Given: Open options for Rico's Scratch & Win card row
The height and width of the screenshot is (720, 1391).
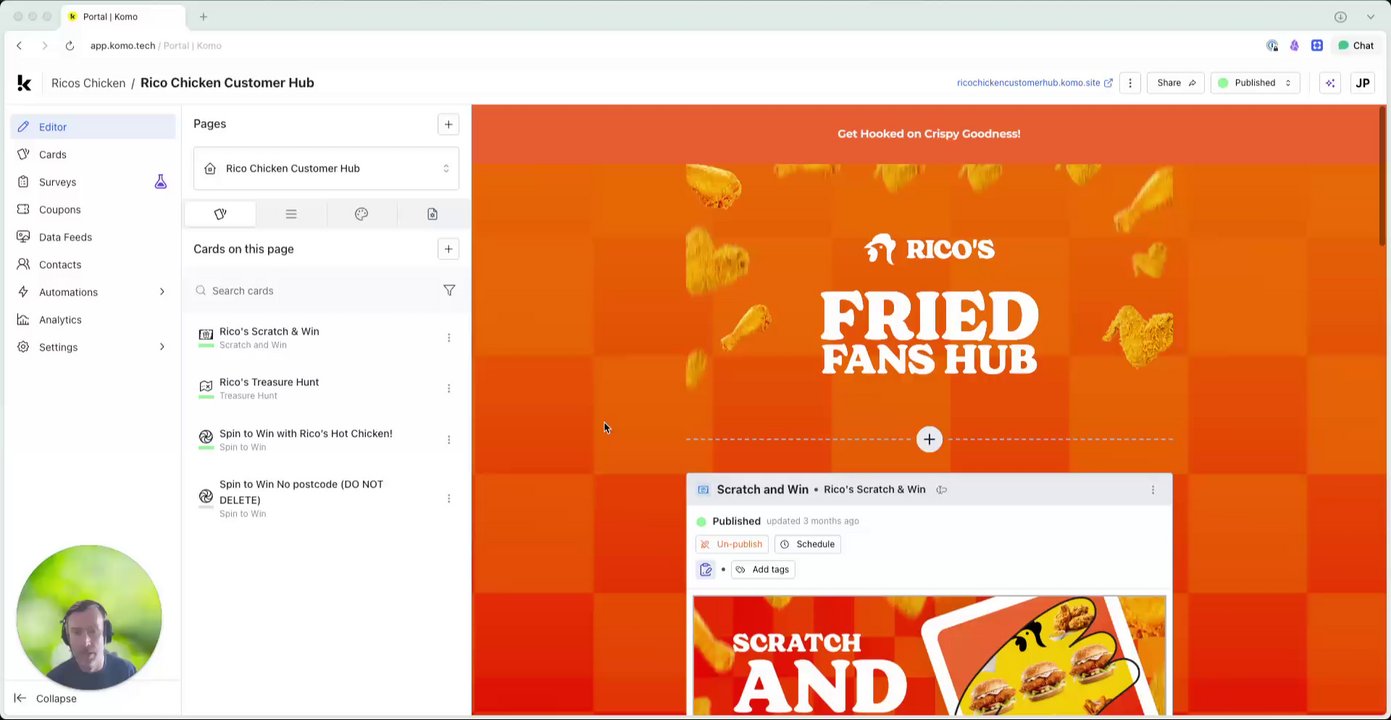Looking at the screenshot, I should coord(448,338).
